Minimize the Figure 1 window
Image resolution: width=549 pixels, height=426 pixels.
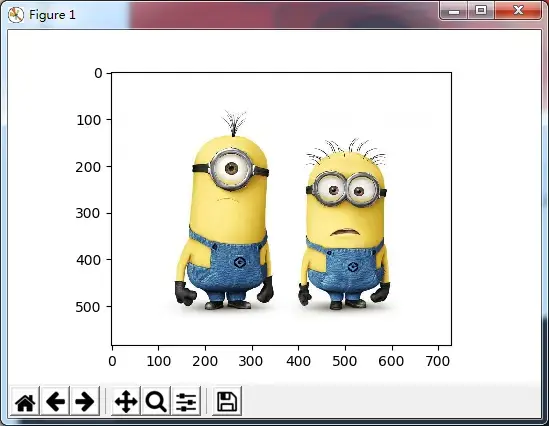[454, 11]
